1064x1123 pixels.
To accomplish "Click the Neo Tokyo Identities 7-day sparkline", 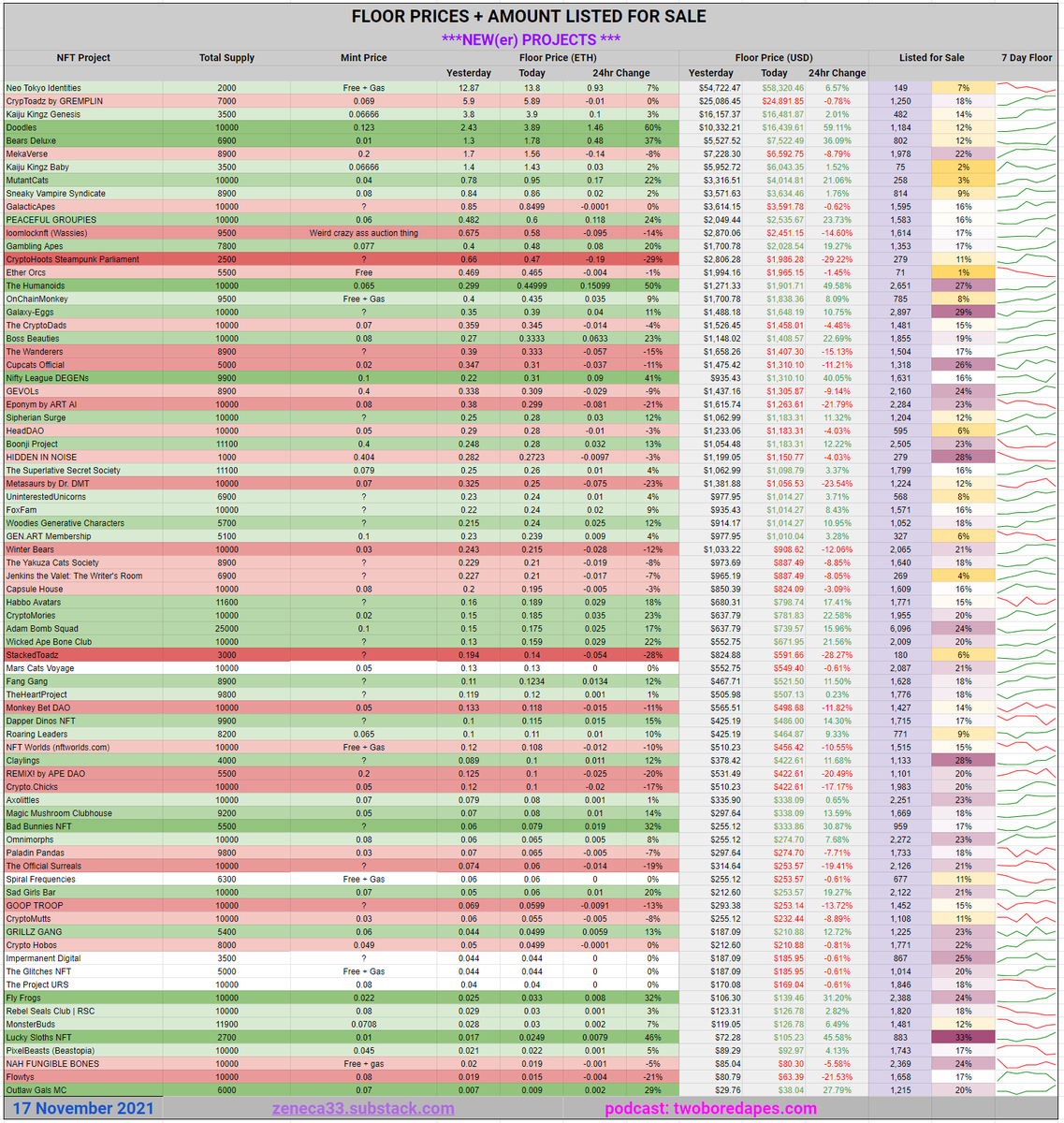I will point(1027,88).
